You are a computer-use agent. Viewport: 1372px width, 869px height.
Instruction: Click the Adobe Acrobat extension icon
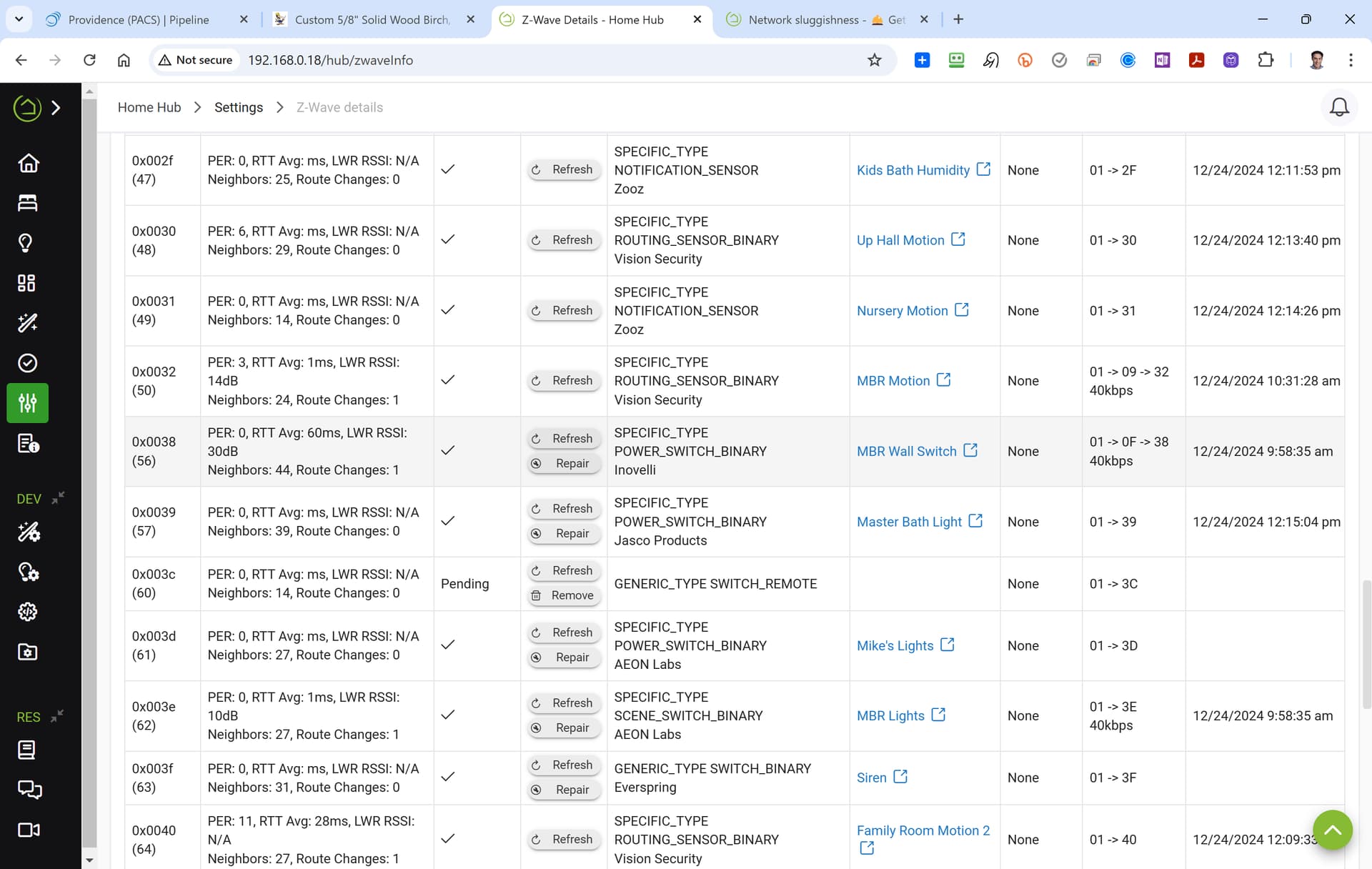tap(1197, 60)
